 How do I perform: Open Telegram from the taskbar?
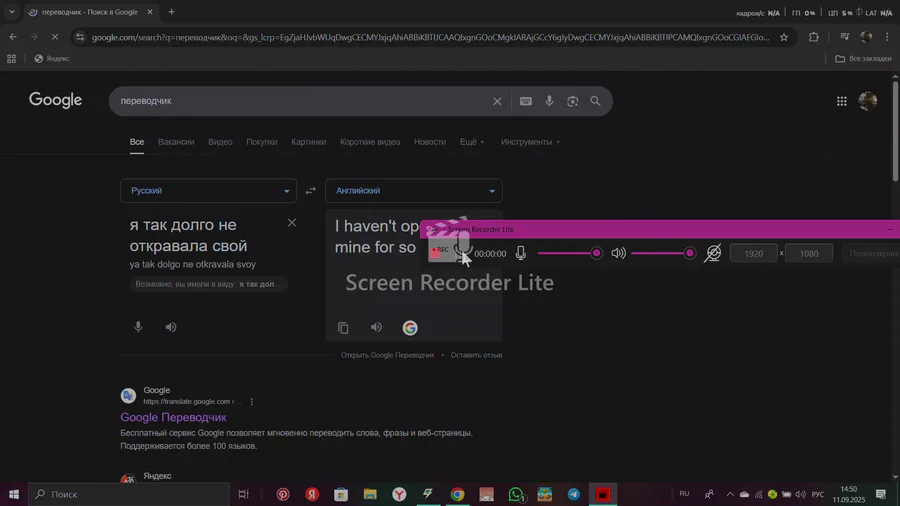tap(573, 494)
